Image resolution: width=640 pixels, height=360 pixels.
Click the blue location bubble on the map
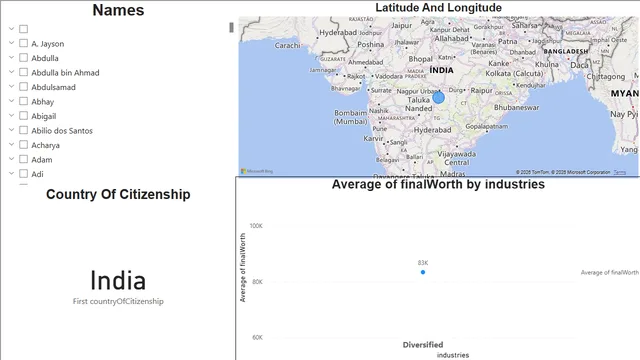[x=438, y=98]
